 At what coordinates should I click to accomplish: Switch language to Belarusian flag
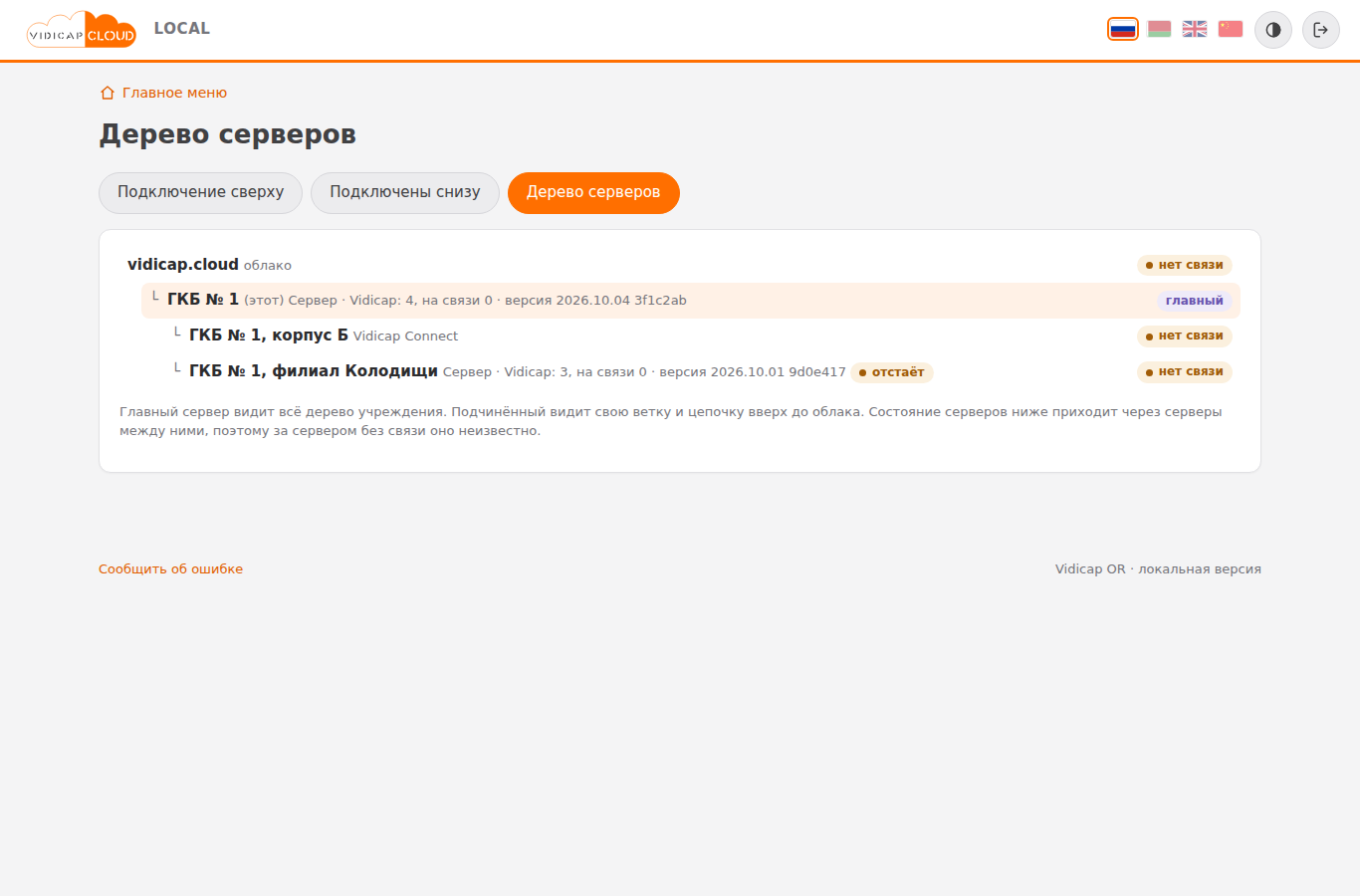(1159, 29)
